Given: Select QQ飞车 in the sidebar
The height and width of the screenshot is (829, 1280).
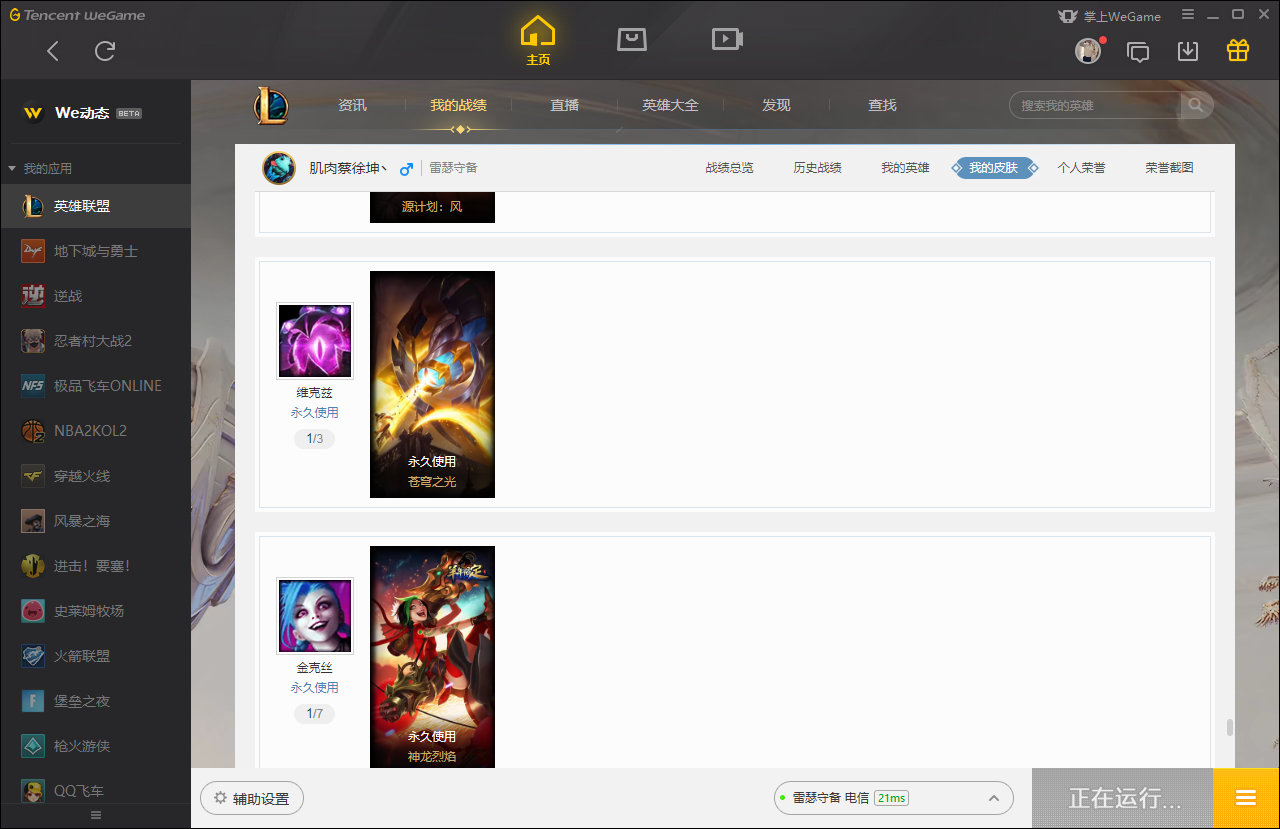Looking at the screenshot, I should (95, 789).
